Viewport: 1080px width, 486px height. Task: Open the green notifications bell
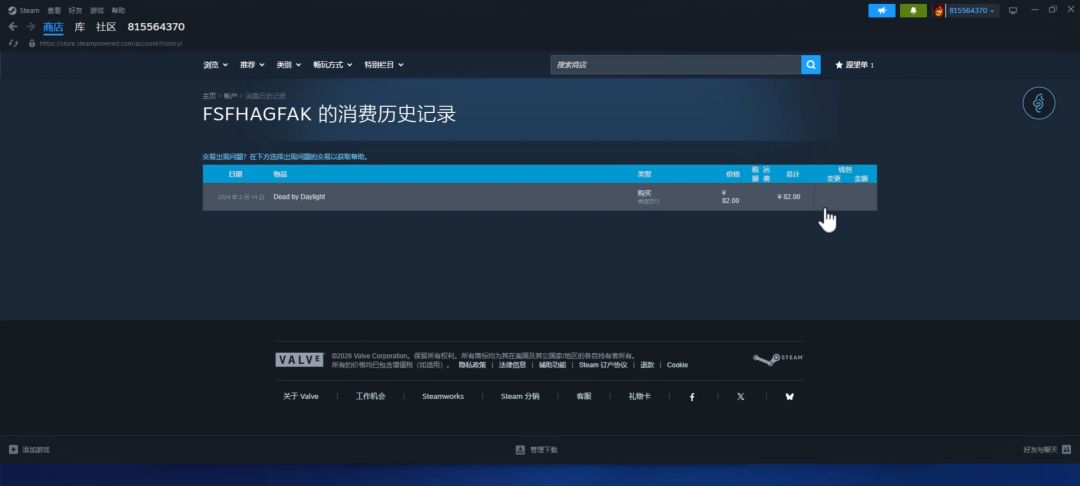[913, 10]
